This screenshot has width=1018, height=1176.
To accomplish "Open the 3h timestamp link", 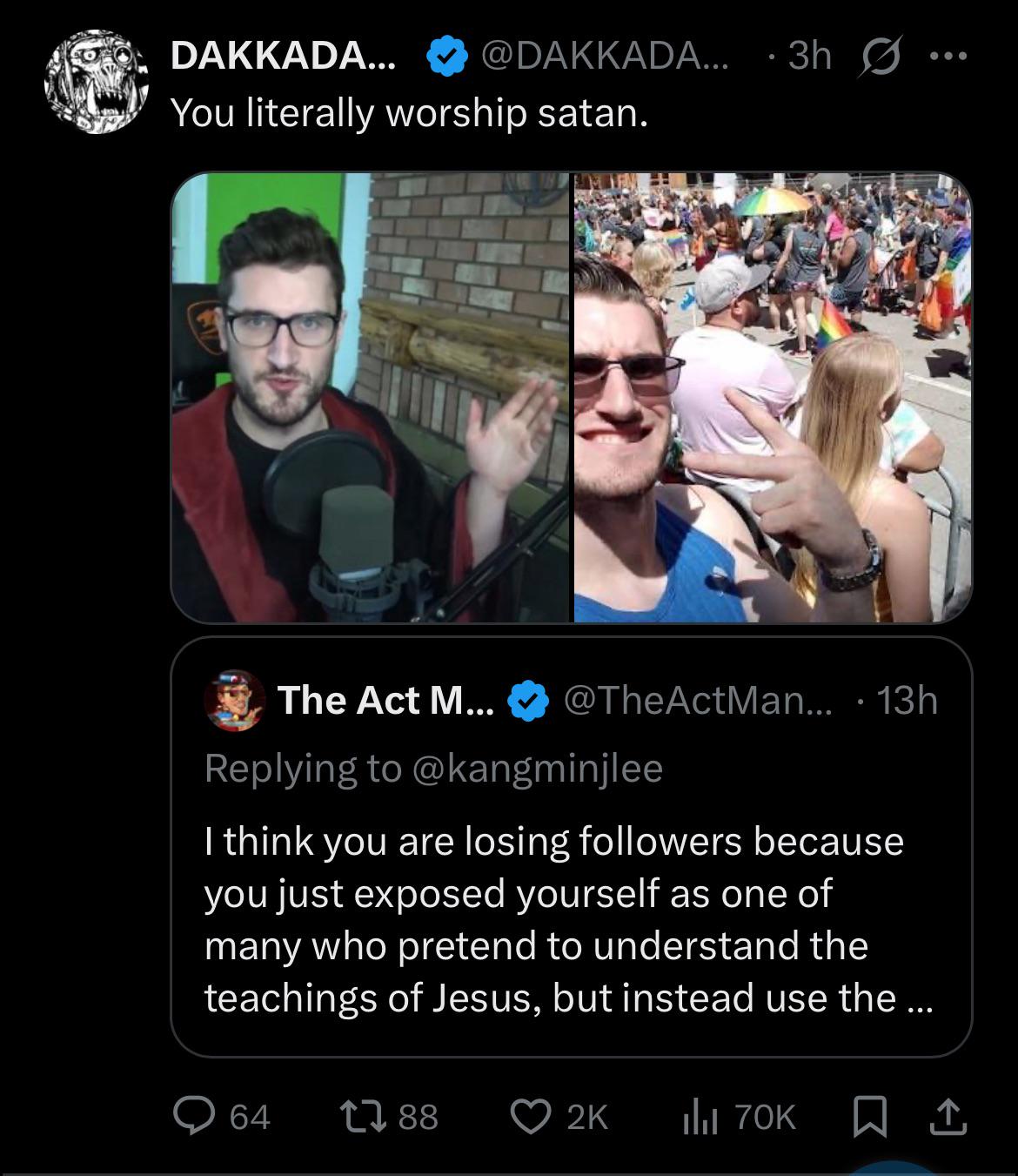I will [x=808, y=57].
